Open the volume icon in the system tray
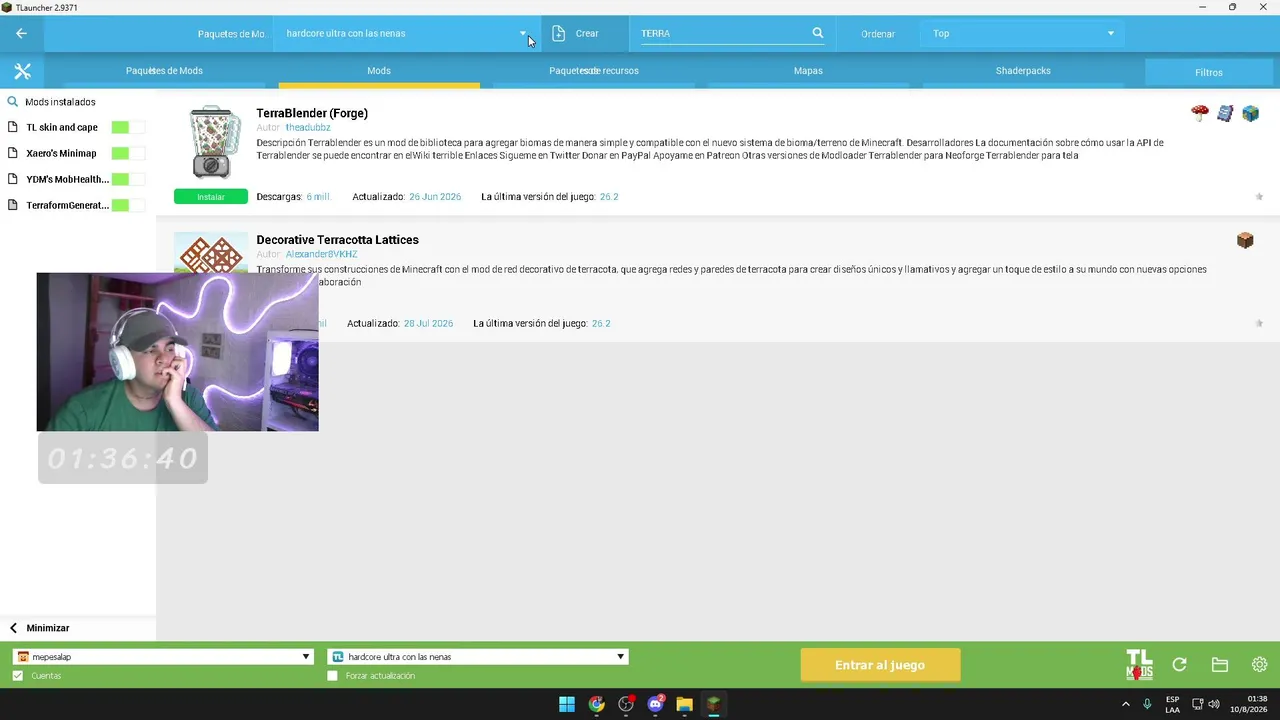The height and width of the screenshot is (720, 1280). [x=1214, y=704]
